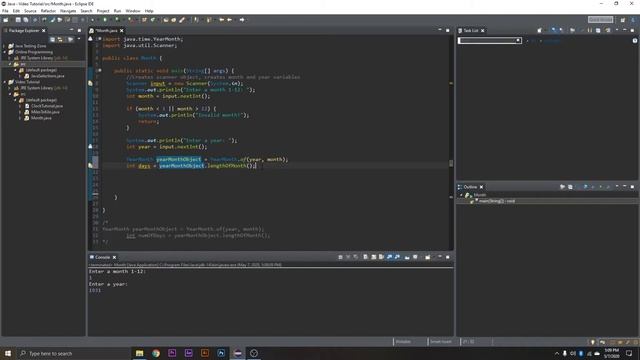Click Collapse All in Package Explorer
The height and width of the screenshot is (360, 640).
click(53, 39)
